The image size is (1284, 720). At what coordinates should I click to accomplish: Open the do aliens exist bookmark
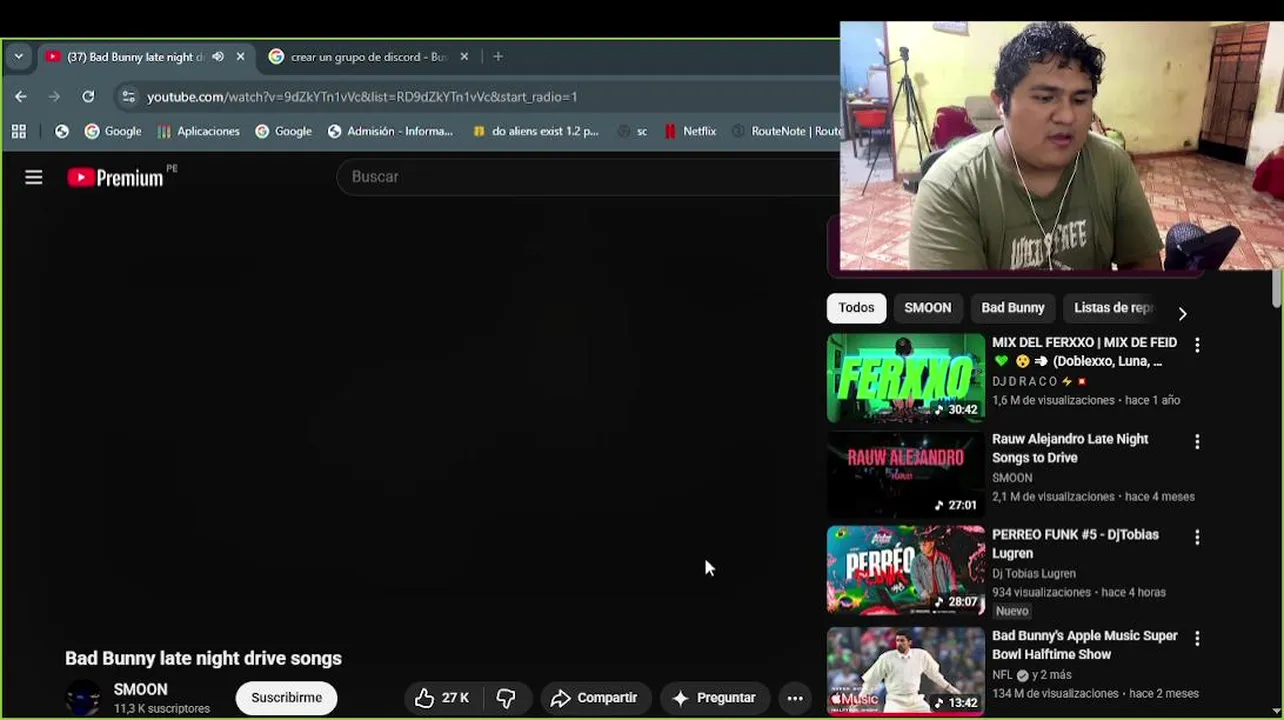pyautogui.click(x=535, y=131)
